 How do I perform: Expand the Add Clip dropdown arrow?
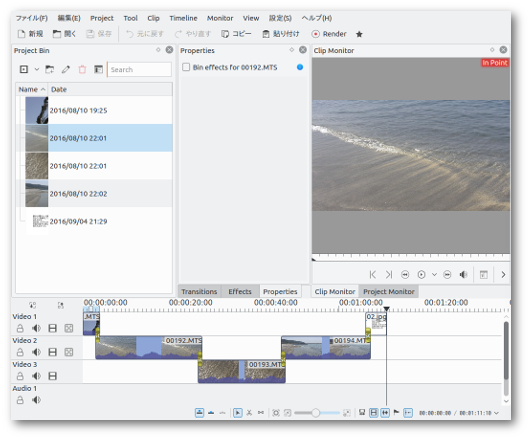point(37,69)
